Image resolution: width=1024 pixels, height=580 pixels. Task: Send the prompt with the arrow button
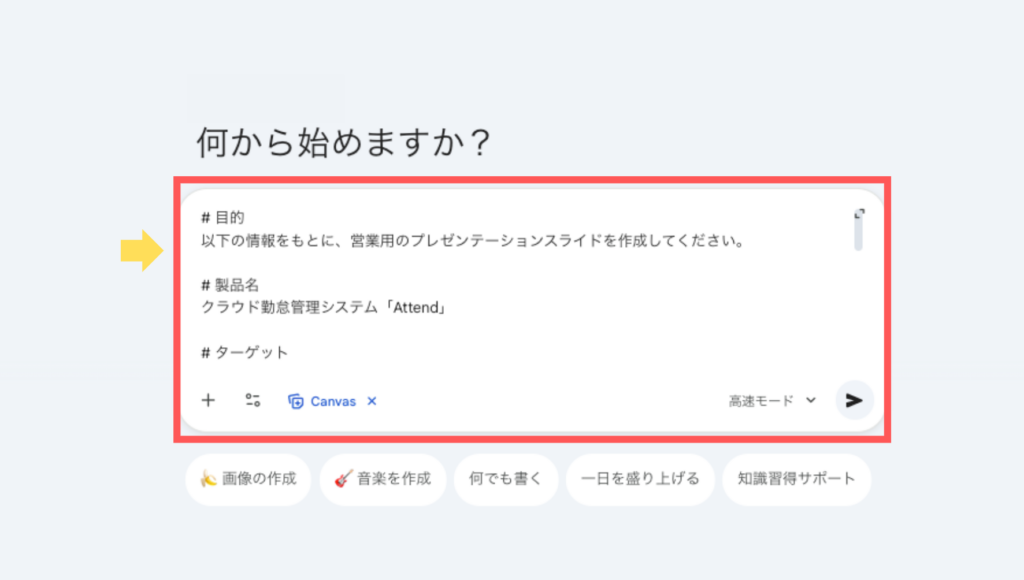854,400
